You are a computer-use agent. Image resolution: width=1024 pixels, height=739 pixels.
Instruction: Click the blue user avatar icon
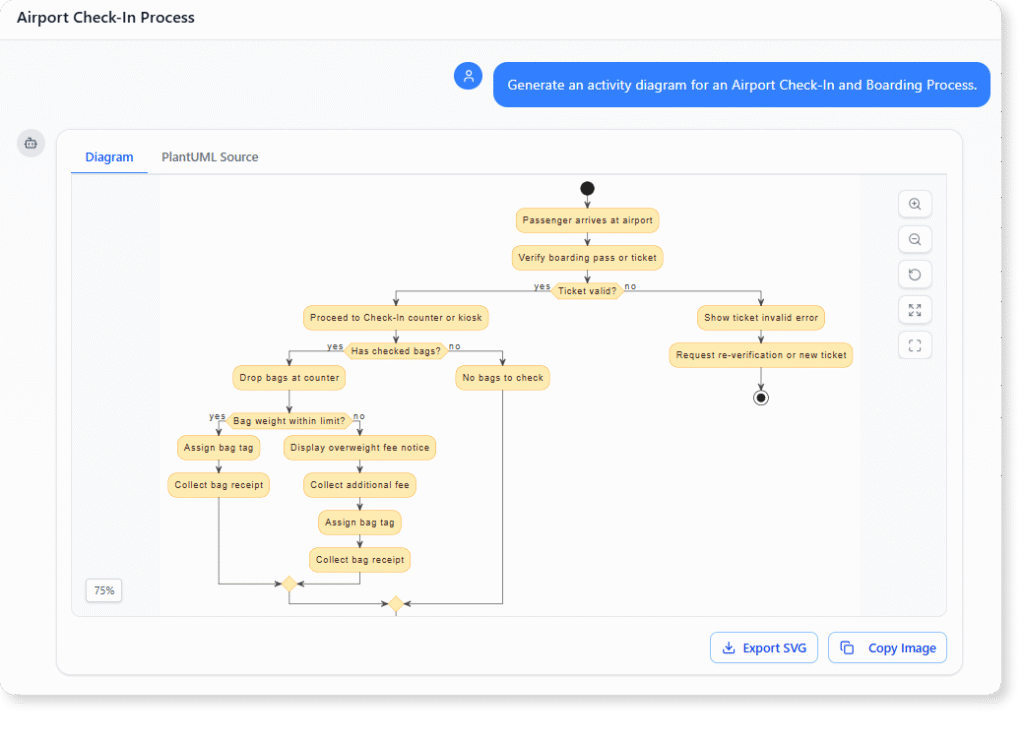[x=468, y=76]
